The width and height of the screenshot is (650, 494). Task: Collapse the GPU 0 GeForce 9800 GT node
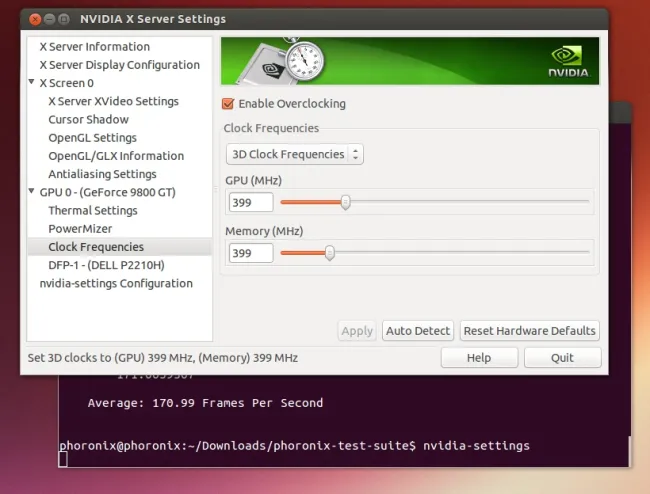click(x=31, y=192)
